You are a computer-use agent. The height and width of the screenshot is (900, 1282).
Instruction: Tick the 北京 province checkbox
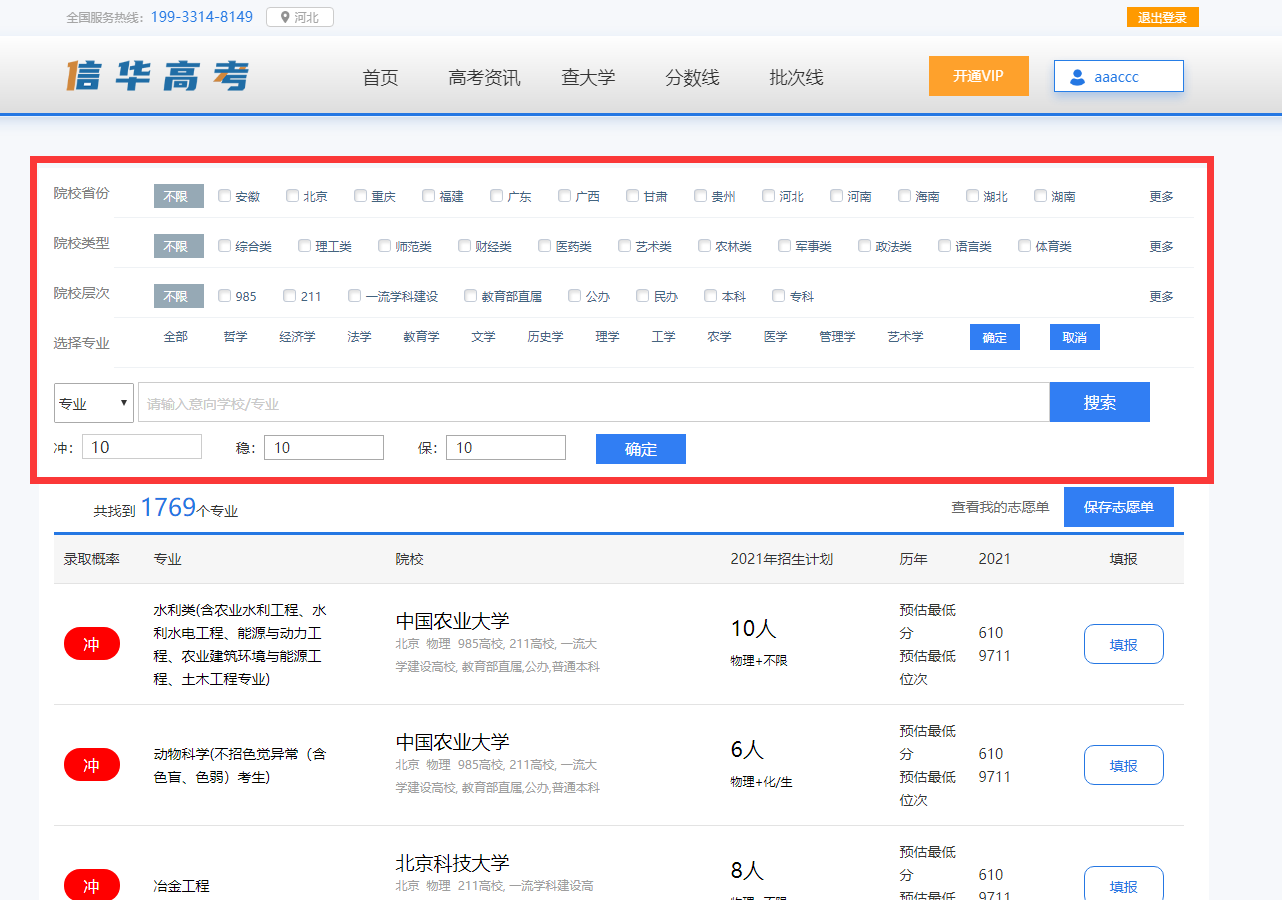click(x=293, y=196)
